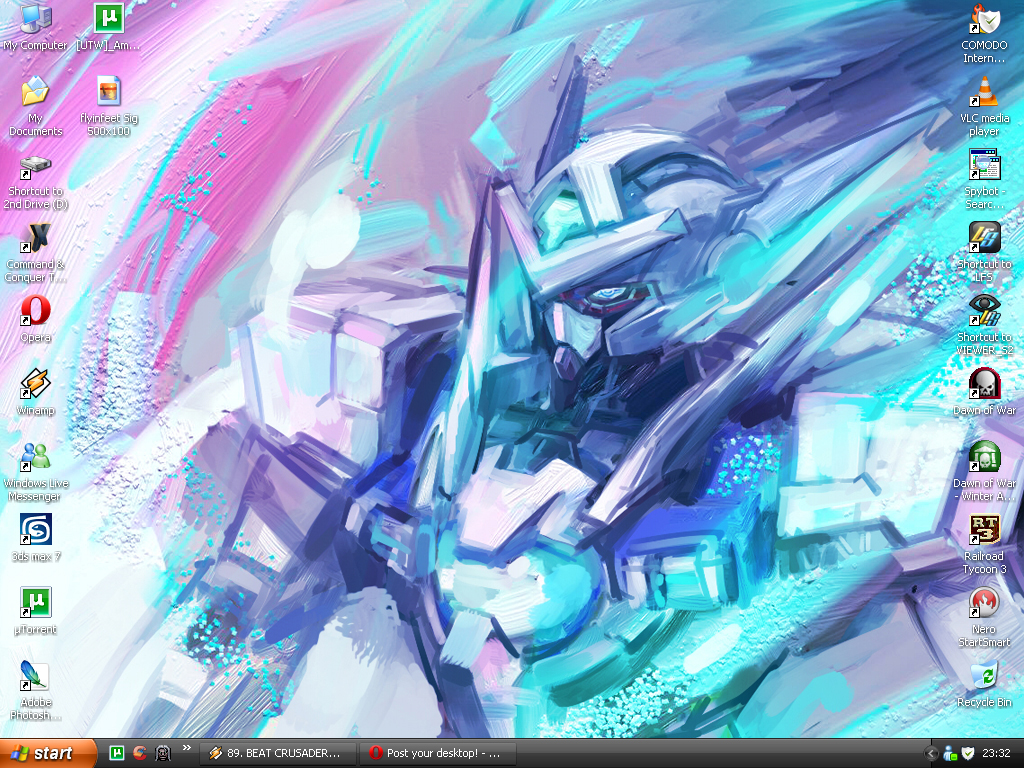Open My Computer desktop icon
1024x768 pixels.
[35, 26]
